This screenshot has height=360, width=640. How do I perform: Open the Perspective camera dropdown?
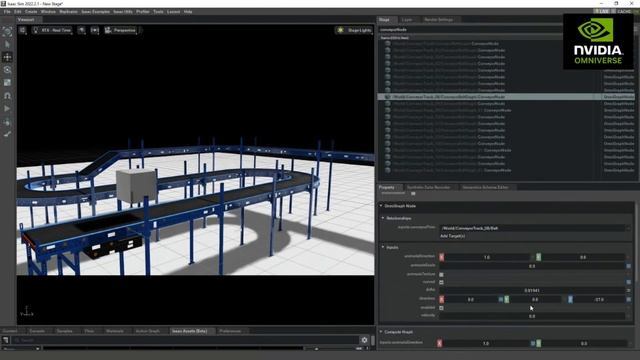tap(120, 30)
